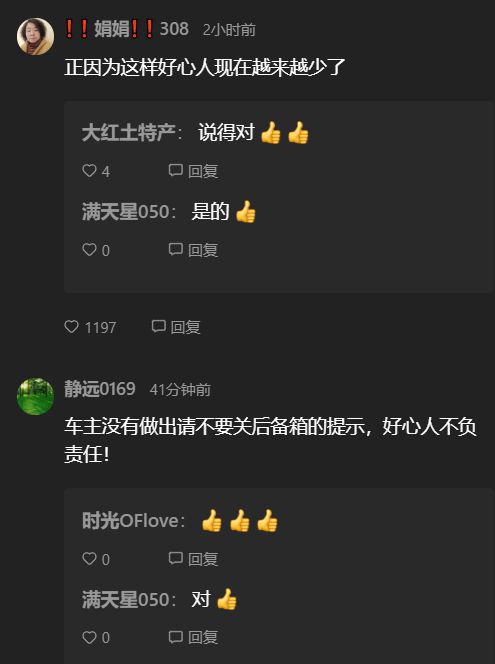495x664 pixels.
Task: Click reply bubble icon under 时光OFlove's comment
Action: pos(175,558)
